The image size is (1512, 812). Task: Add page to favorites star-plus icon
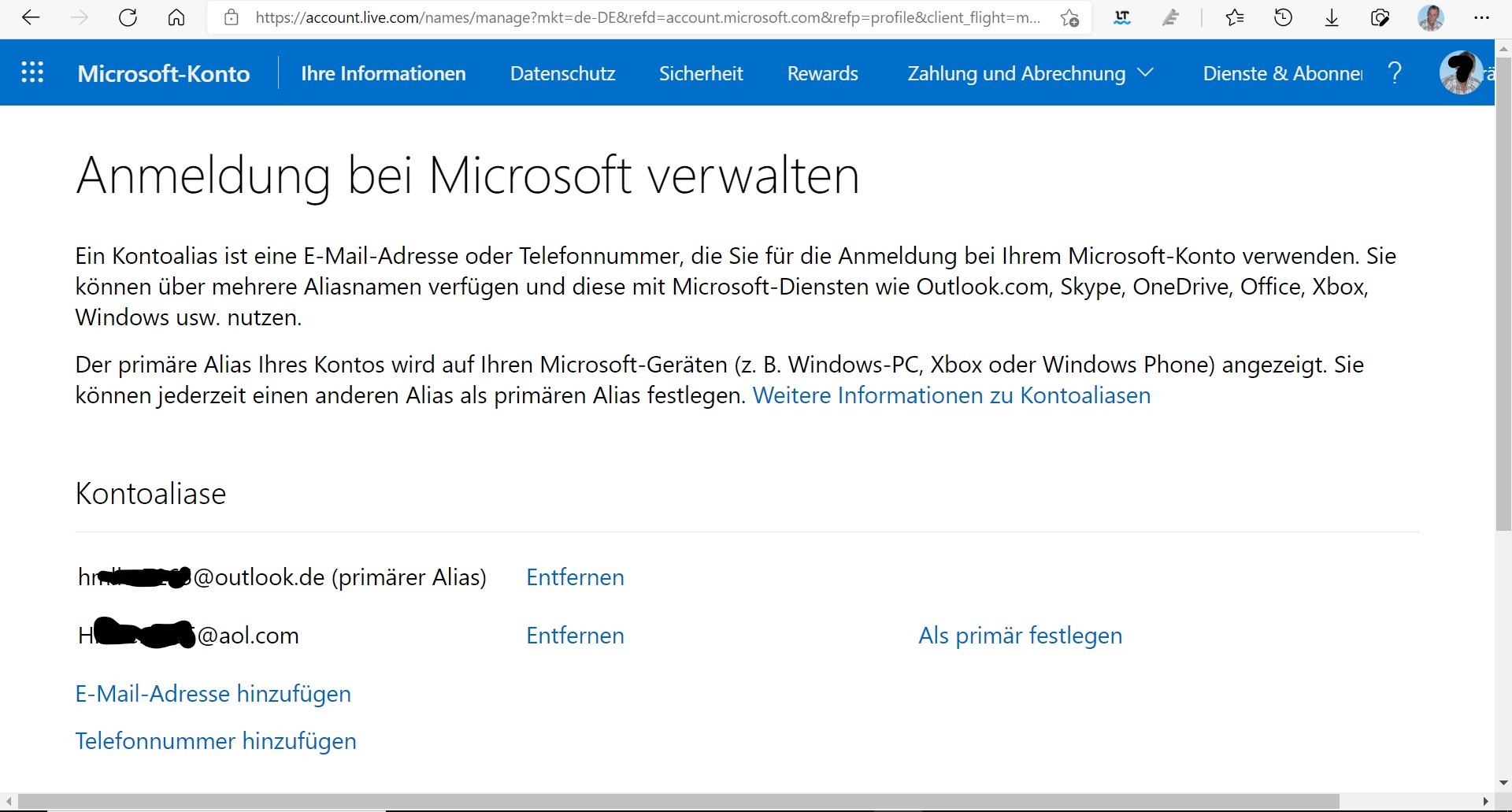pyautogui.click(x=1069, y=17)
